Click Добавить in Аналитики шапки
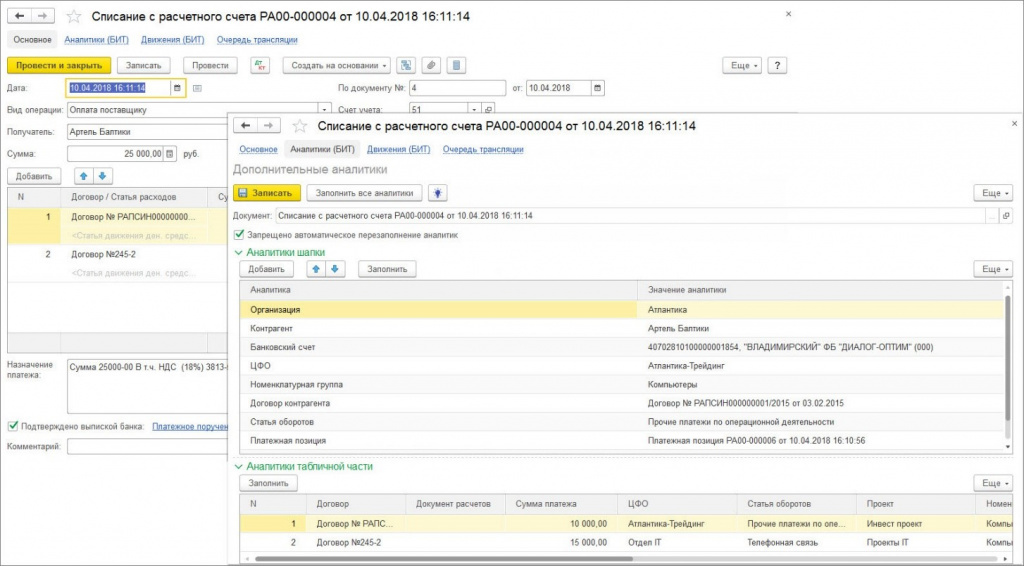1024x566 pixels. coord(266,269)
